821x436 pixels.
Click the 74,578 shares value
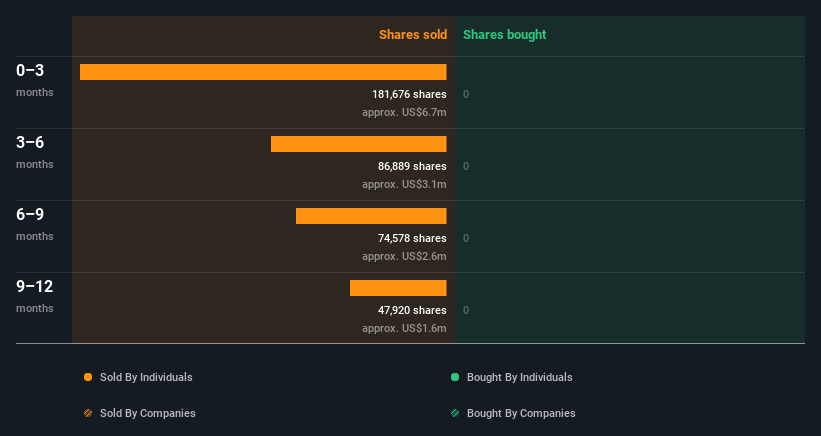(x=412, y=238)
